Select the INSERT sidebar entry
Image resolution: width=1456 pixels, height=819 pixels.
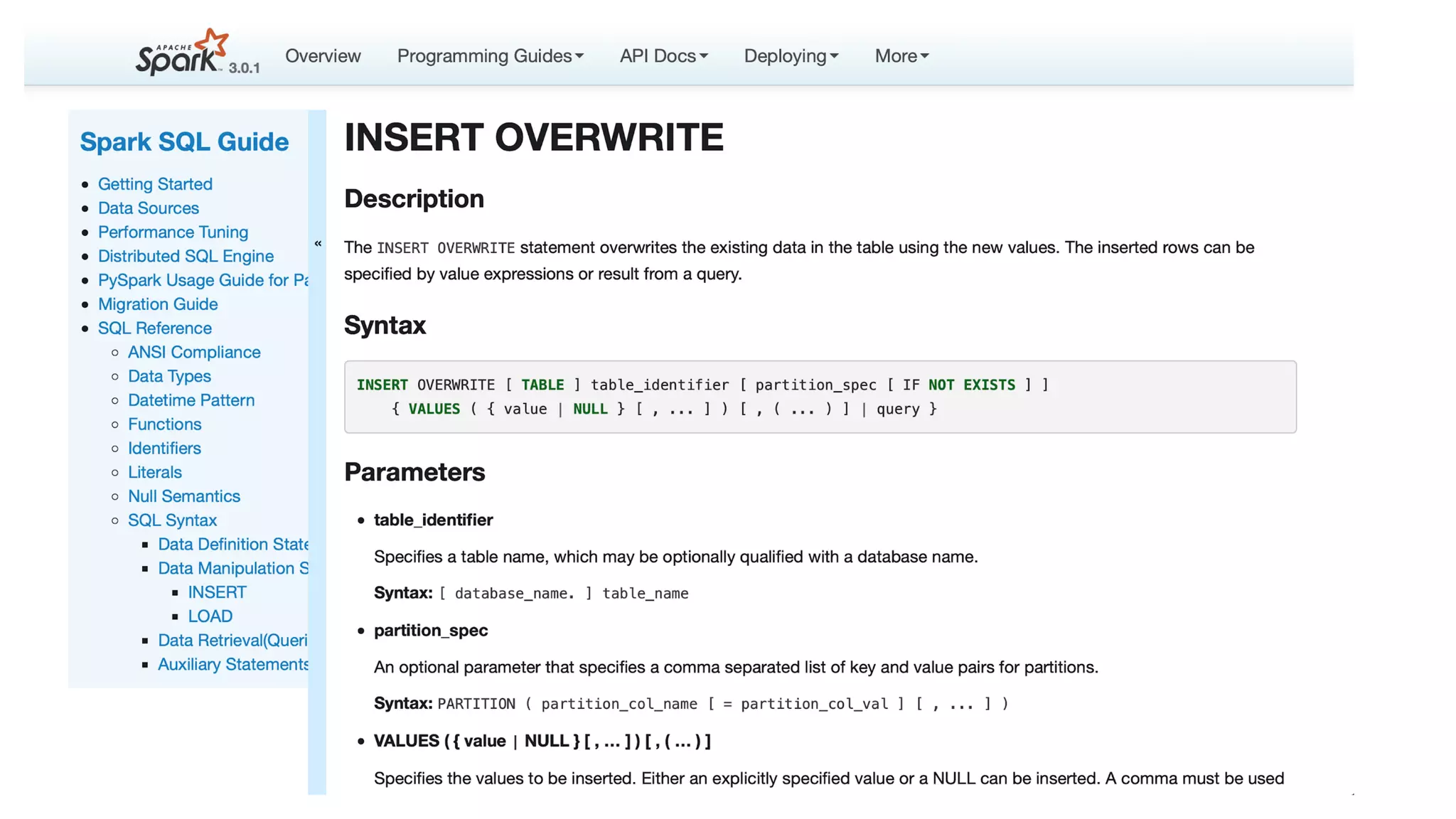[x=217, y=592]
